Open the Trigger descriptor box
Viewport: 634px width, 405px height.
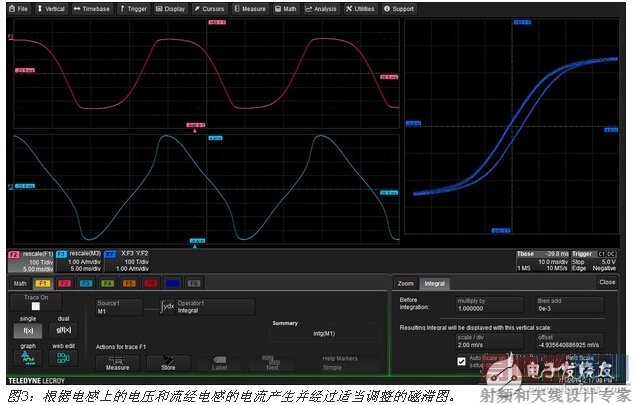tap(594, 261)
